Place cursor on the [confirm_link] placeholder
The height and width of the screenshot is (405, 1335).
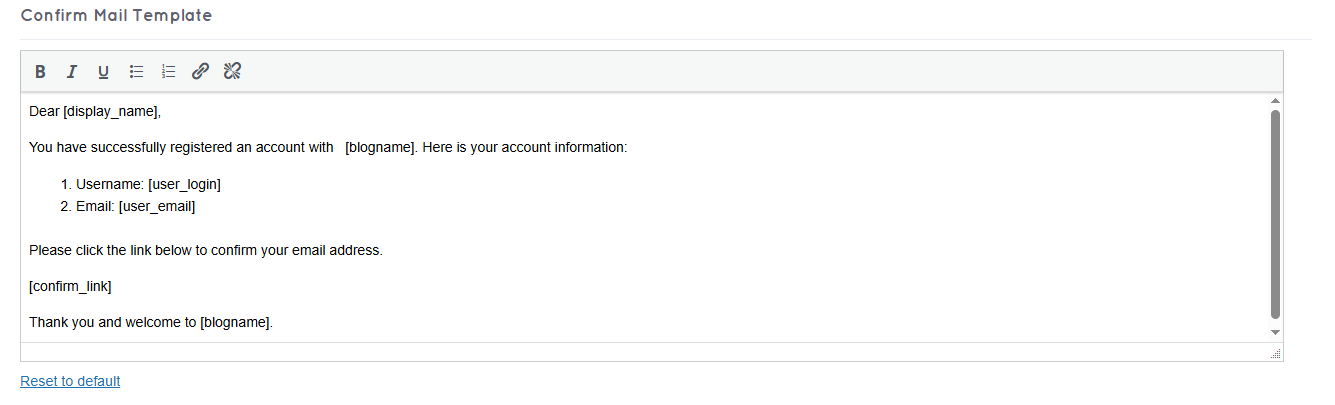coord(70,287)
